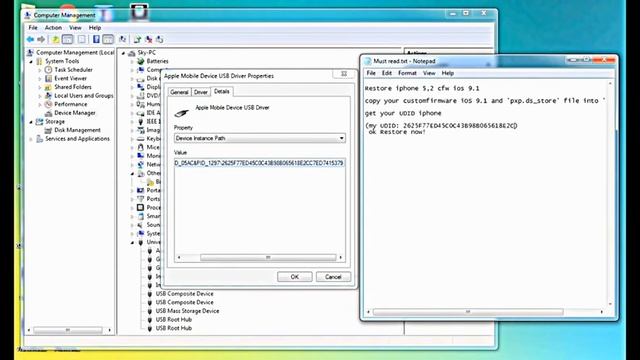Click the Event Viewer icon in tree
This screenshot has width=640, height=360.
tap(48, 78)
